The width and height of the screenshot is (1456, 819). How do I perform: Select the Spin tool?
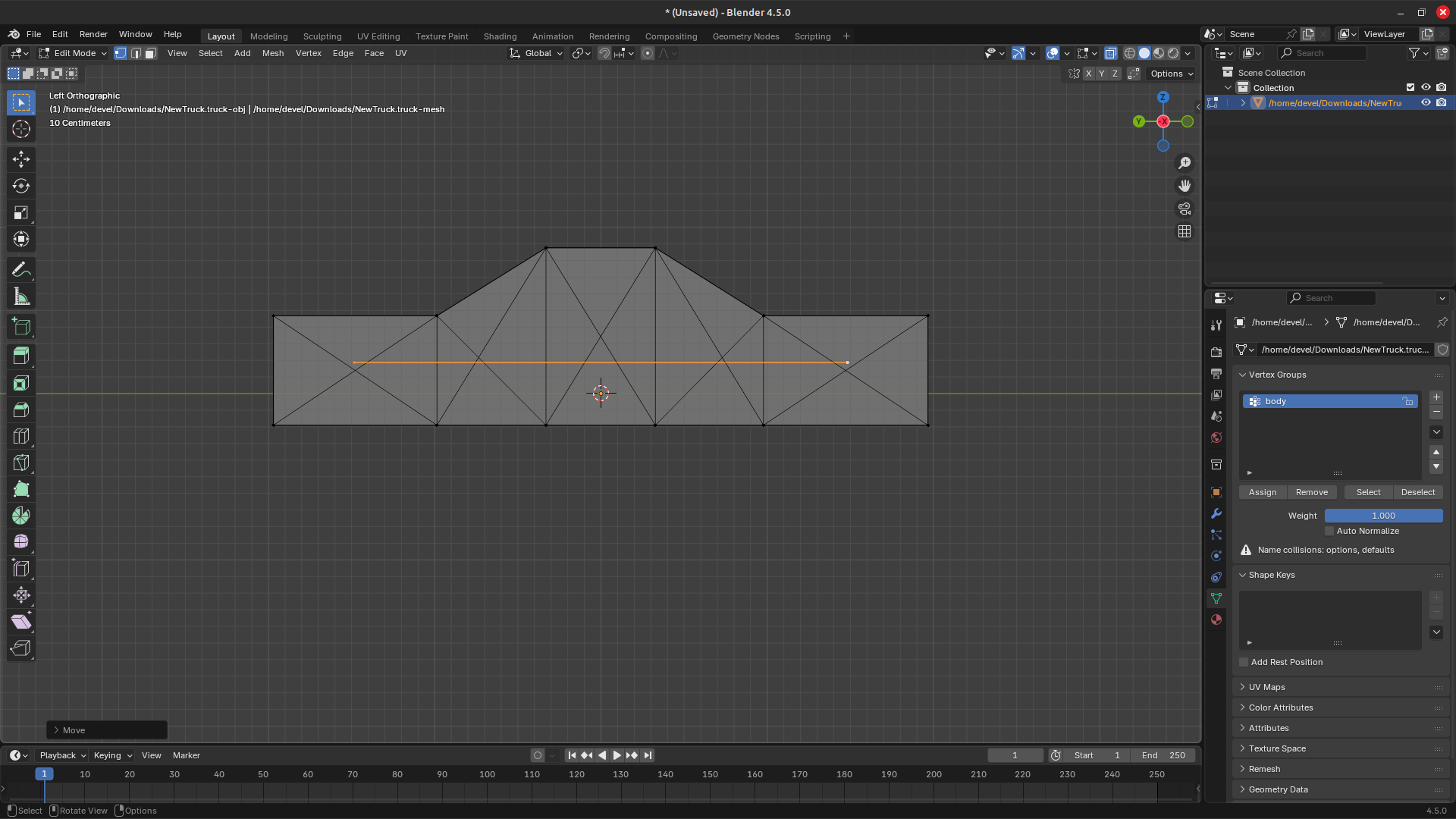coord(21,516)
